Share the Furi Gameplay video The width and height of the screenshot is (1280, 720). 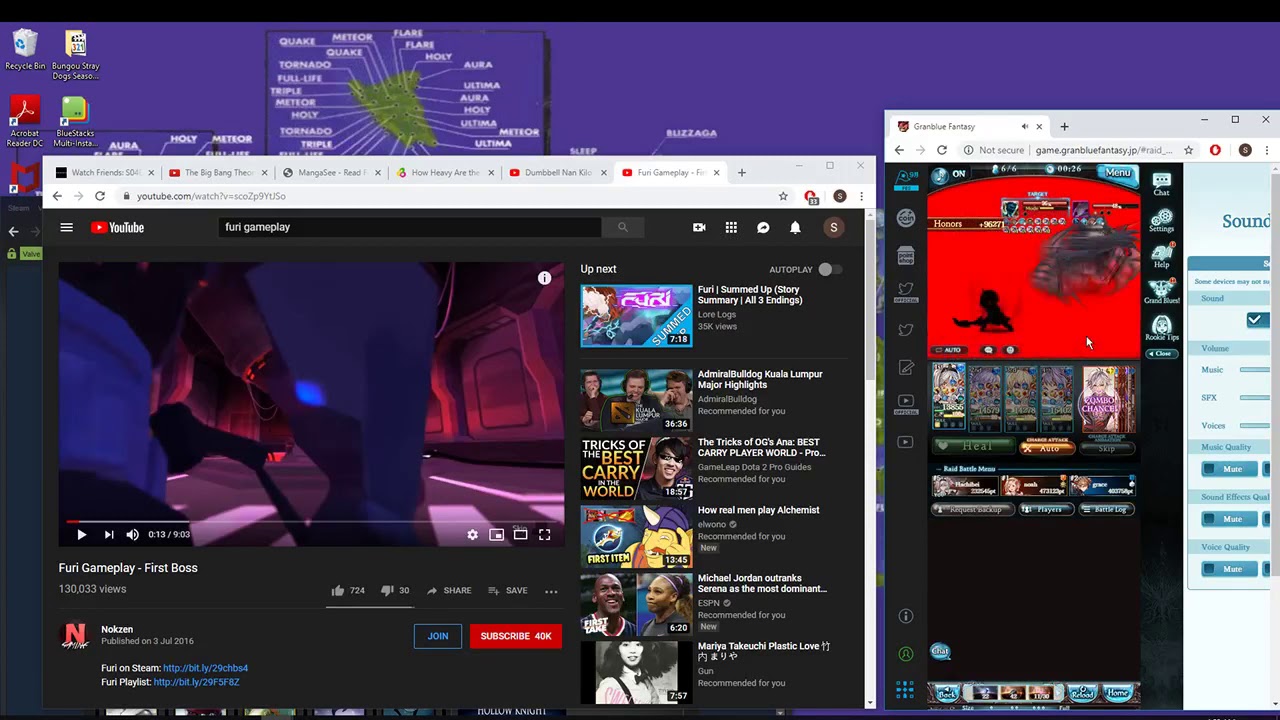click(x=448, y=590)
